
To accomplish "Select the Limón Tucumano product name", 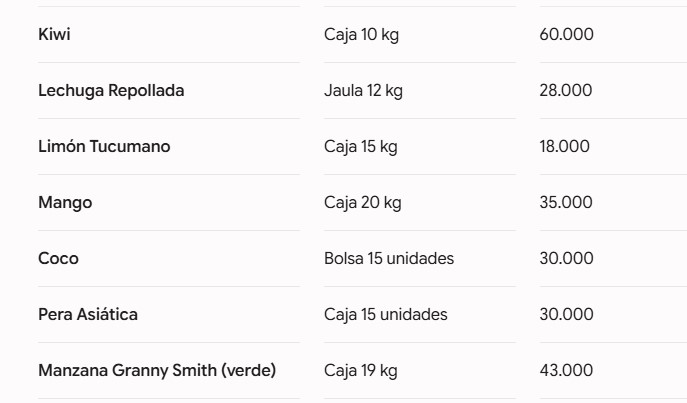I will pyautogui.click(x=104, y=146).
